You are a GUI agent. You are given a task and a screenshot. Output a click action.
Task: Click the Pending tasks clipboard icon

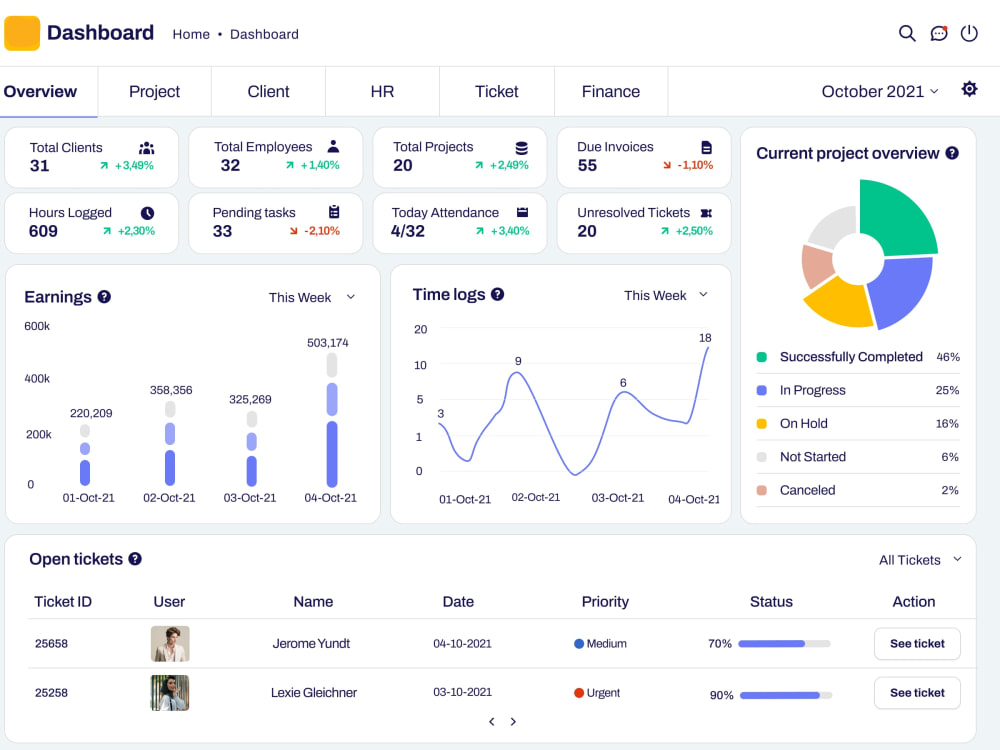point(334,212)
